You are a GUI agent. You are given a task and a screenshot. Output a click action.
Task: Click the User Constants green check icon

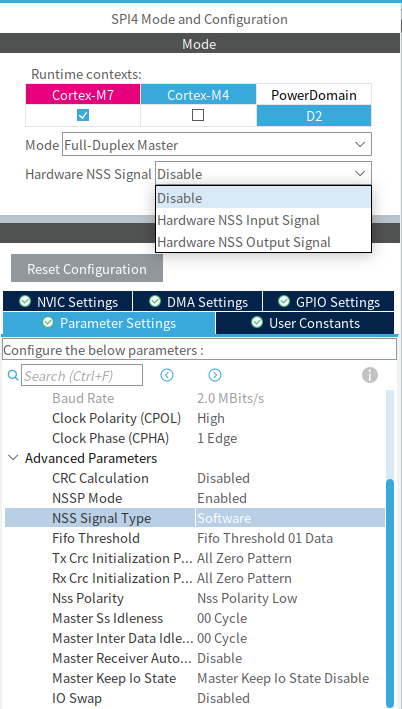[257, 323]
